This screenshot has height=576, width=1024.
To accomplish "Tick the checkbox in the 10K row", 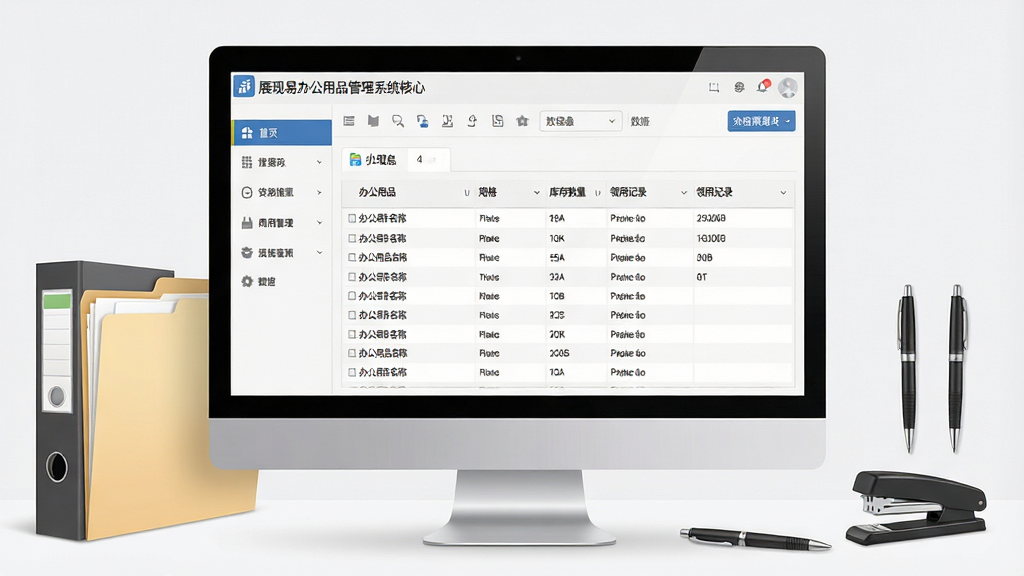I will pos(352,238).
